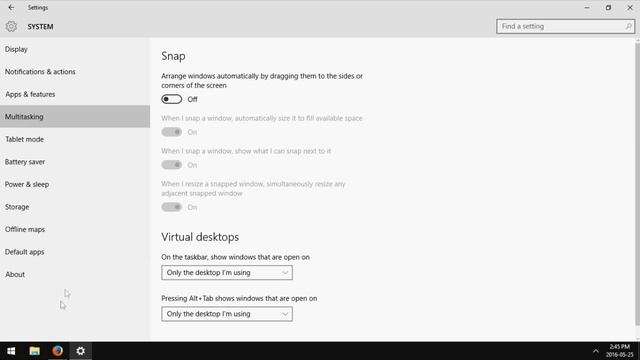Click the vertical scrollbar of settings page
Image resolution: width=640 pixels, height=360 pixels.
638,184
